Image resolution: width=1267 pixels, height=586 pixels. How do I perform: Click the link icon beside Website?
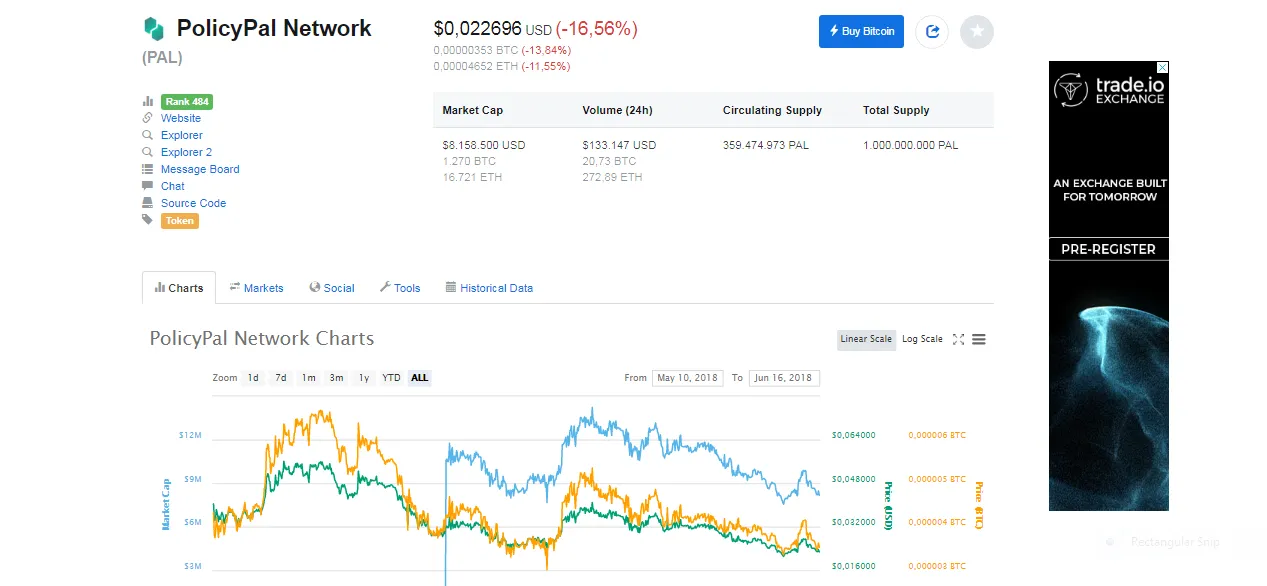pos(148,118)
